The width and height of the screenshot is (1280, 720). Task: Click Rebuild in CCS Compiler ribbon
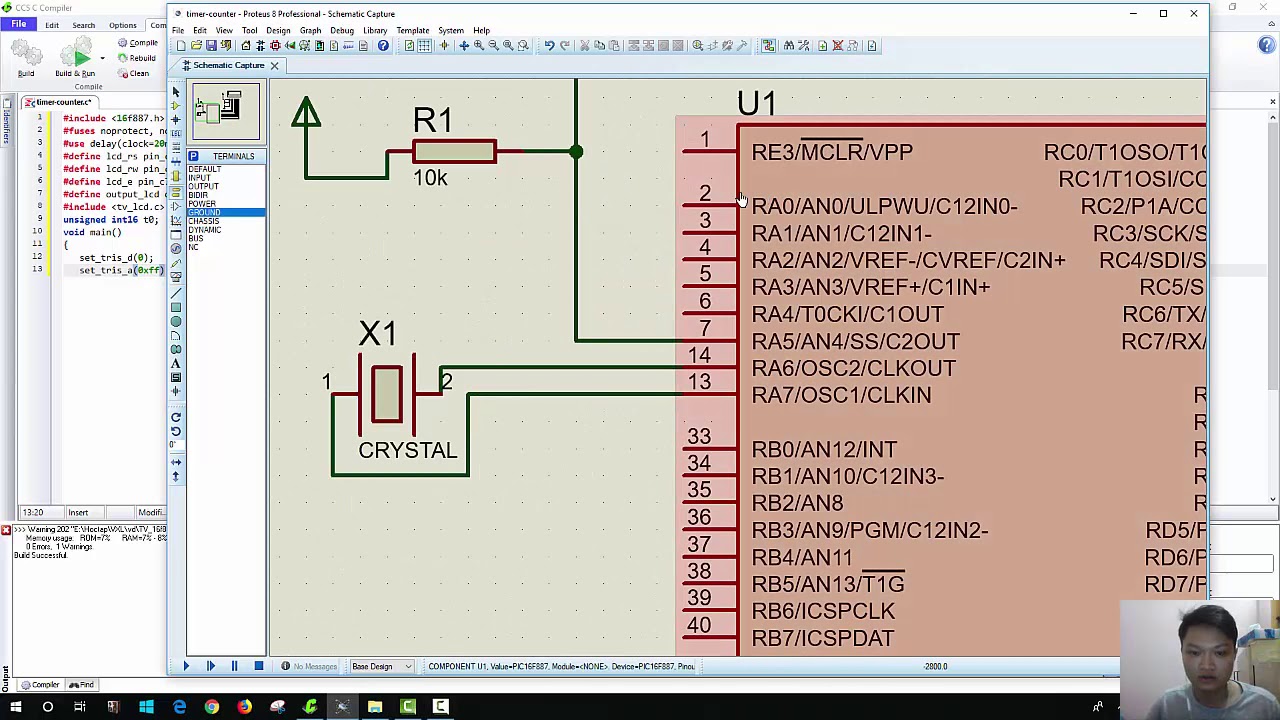[137, 58]
